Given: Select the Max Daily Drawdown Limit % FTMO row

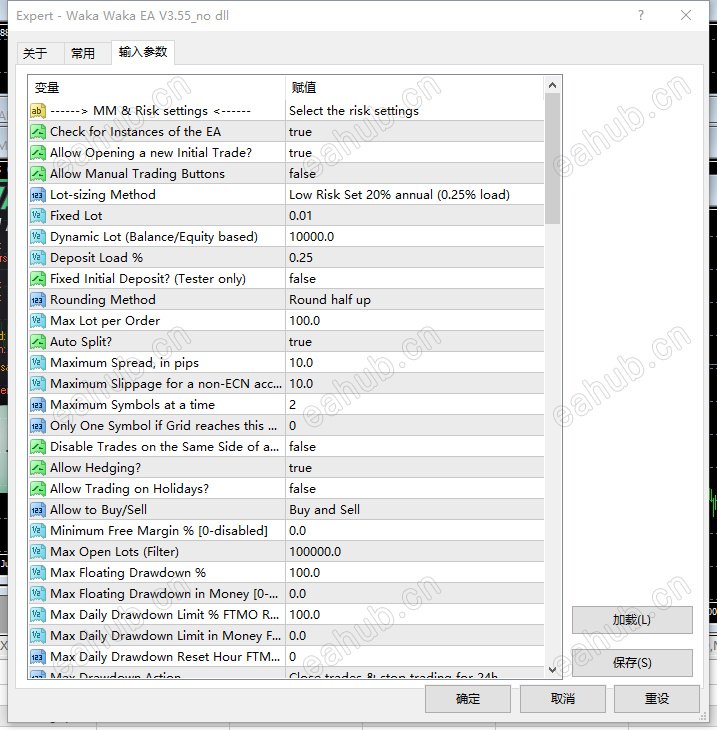Looking at the screenshot, I should [x=286, y=615].
